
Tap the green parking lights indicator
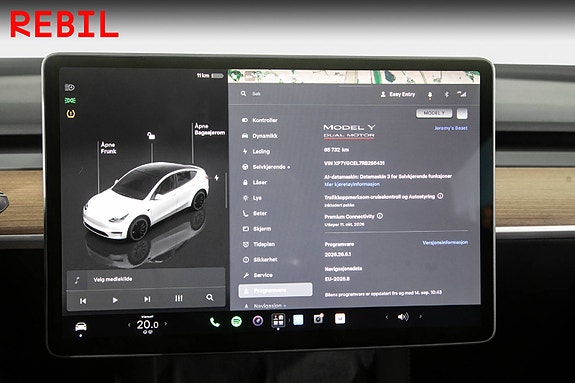pos(70,100)
